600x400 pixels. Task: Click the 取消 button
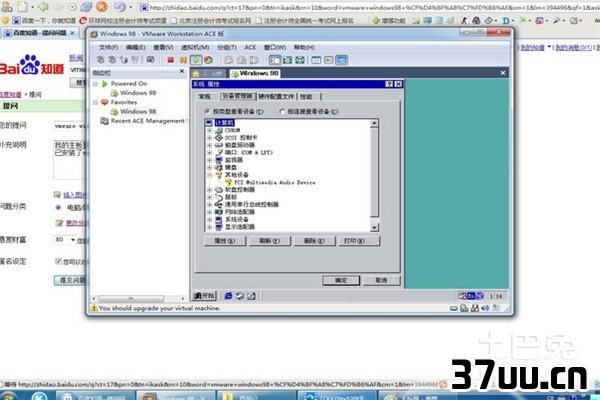(x=381, y=281)
